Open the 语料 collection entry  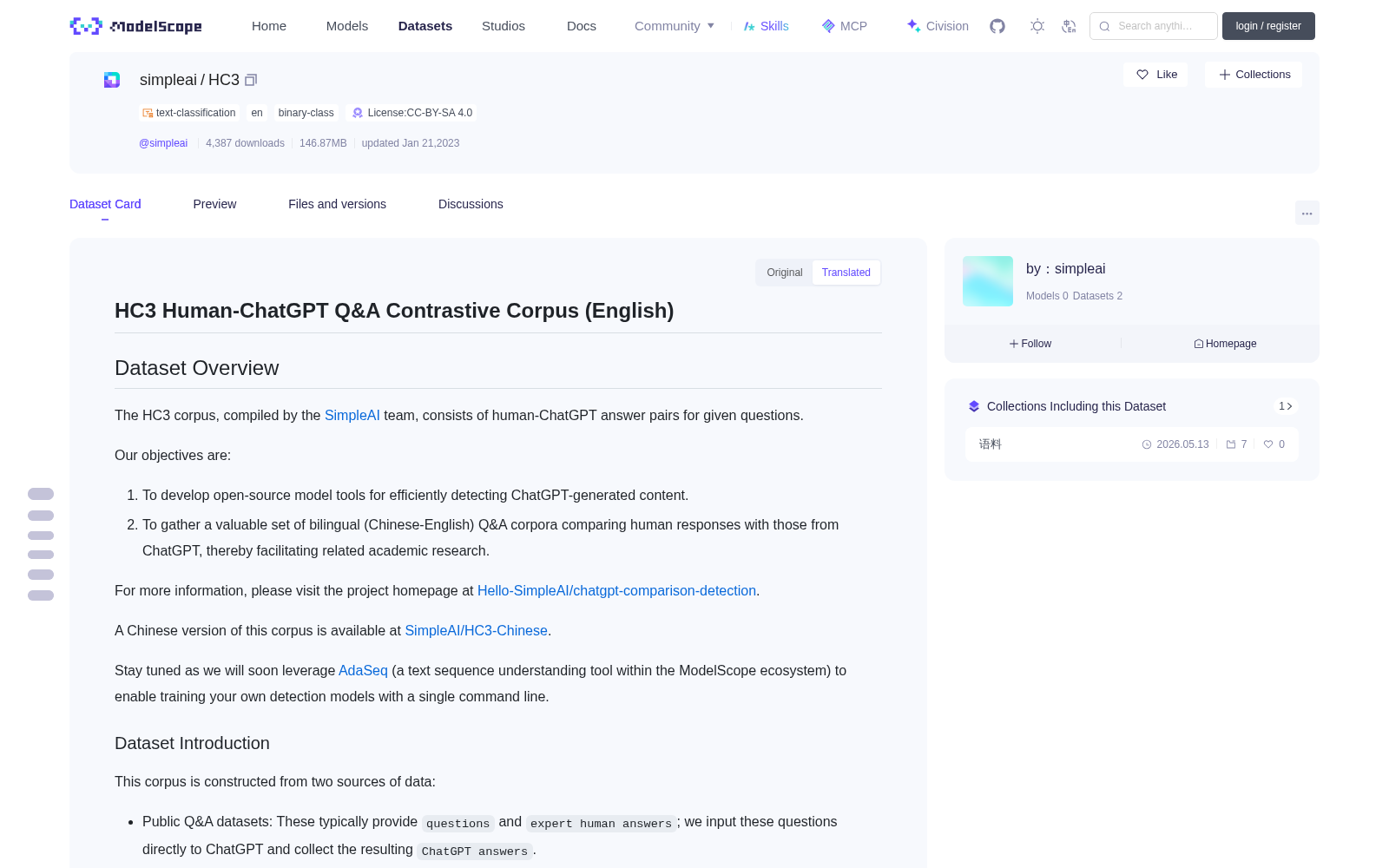pyautogui.click(x=1132, y=444)
